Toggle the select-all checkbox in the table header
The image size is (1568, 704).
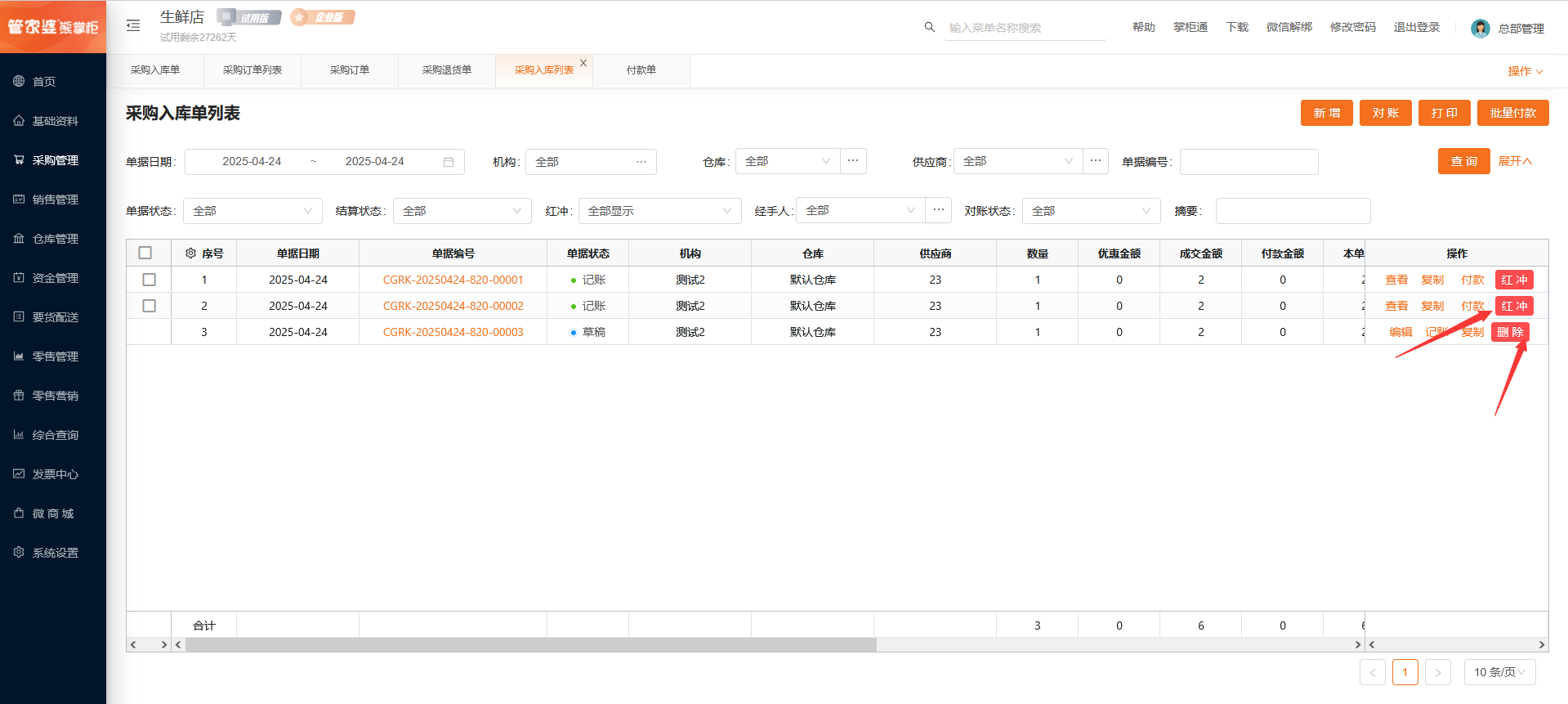pos(145,253)
